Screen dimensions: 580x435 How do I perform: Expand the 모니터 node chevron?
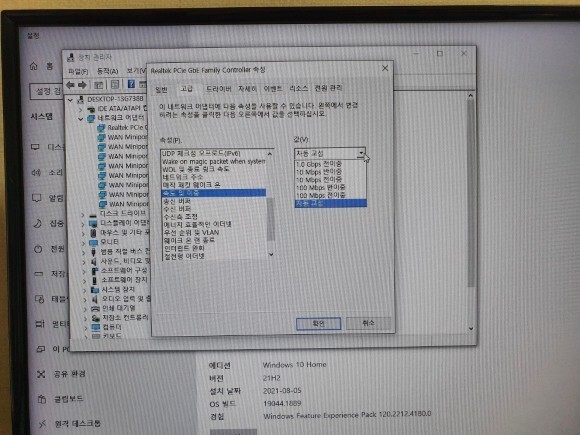coord(84,243)
